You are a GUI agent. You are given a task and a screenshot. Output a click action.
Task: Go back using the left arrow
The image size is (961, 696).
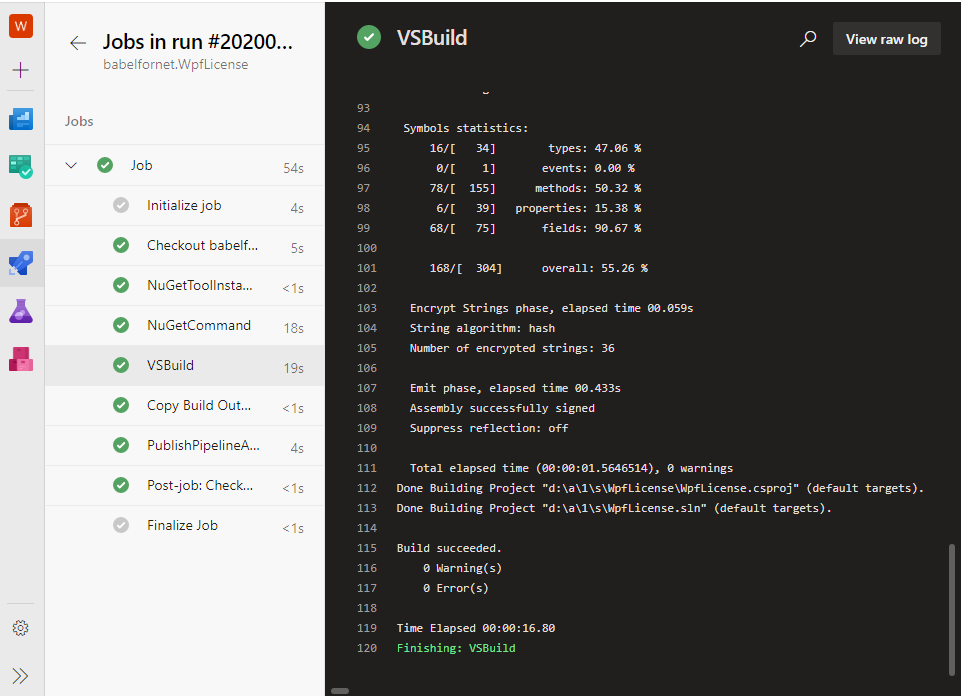[78, 43]
